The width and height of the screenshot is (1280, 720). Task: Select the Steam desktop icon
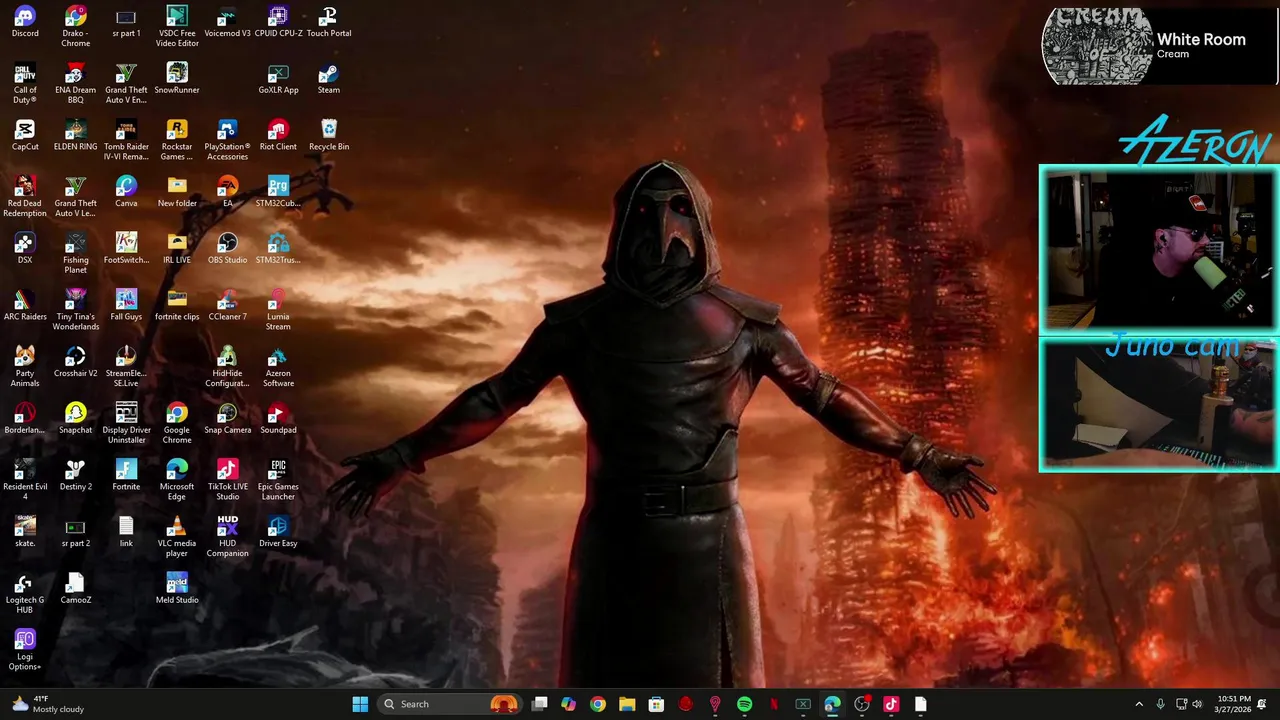coord(329,79)
